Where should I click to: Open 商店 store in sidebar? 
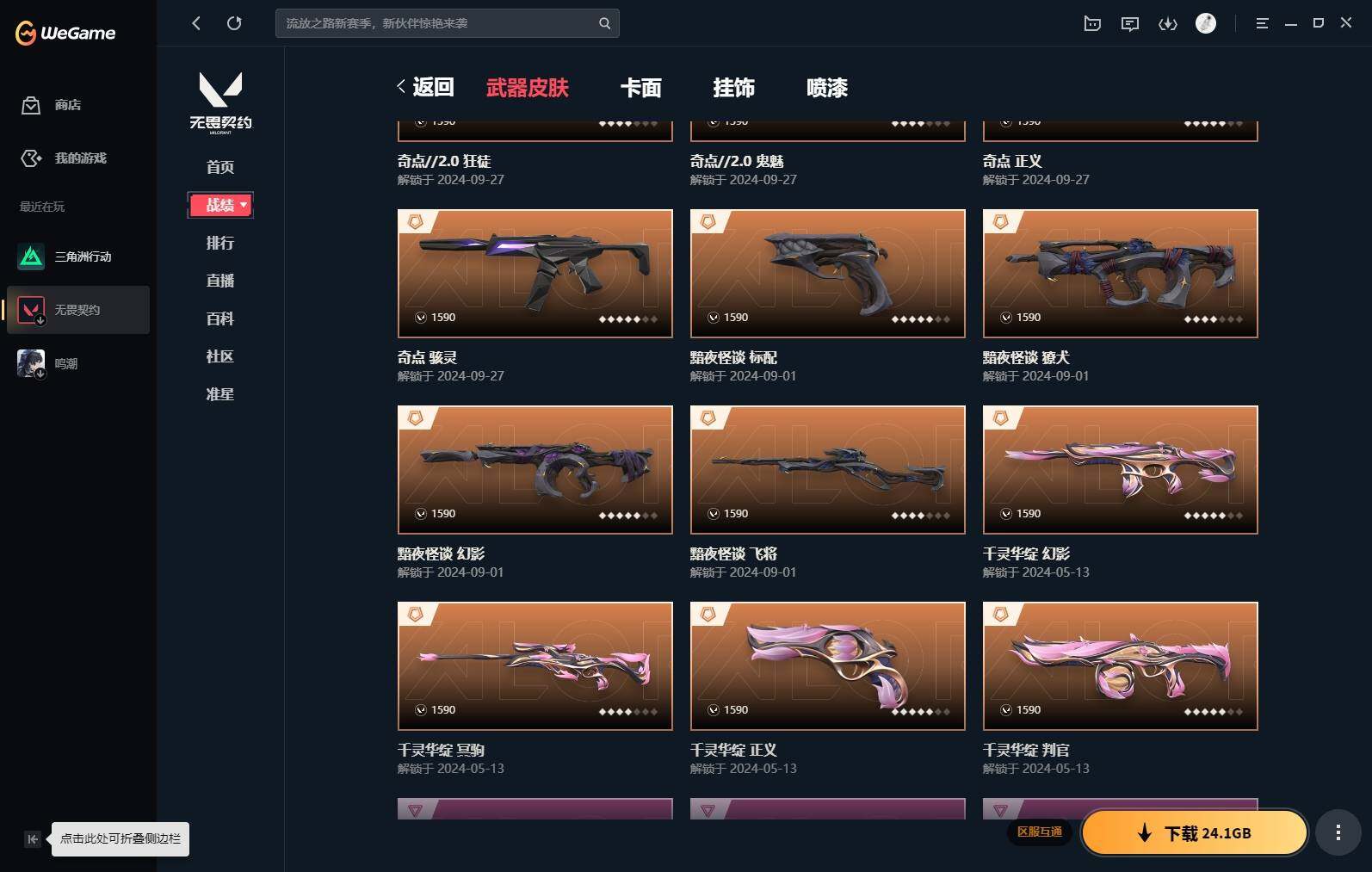[x=52, y=105]
